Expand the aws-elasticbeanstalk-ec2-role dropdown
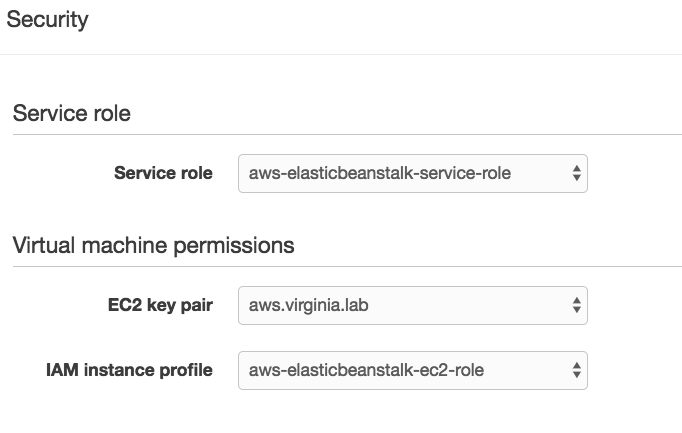 pos(413,370)
